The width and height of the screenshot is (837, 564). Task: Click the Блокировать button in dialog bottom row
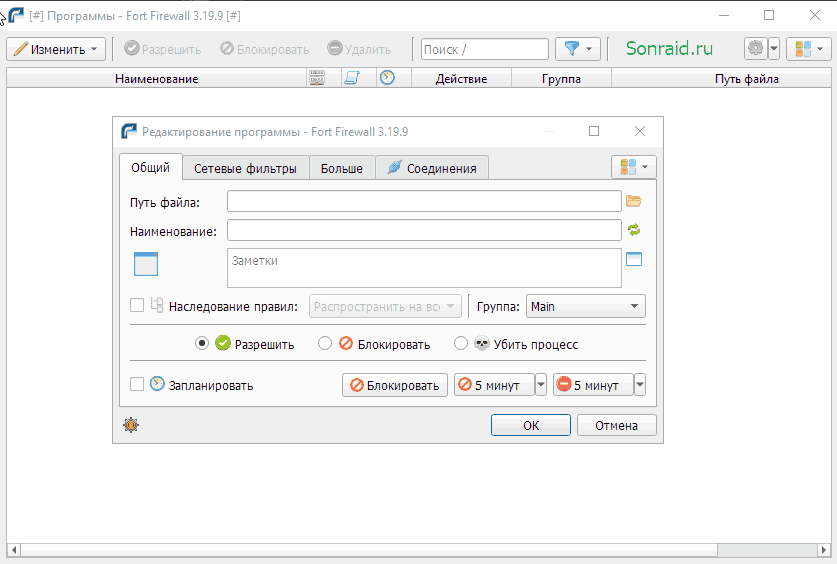coord(395,385)
